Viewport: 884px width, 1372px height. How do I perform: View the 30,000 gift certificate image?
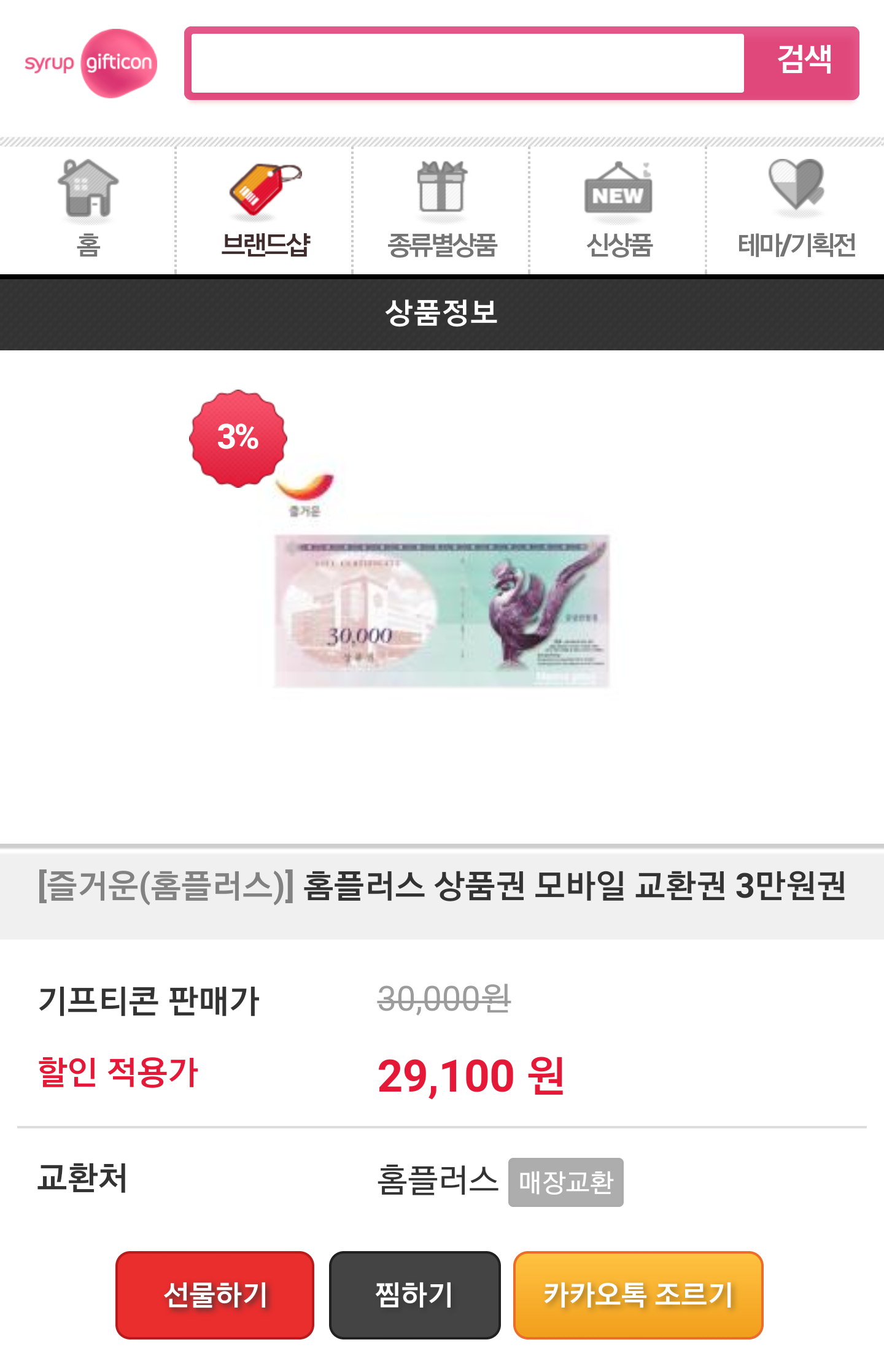click(442, 611)
